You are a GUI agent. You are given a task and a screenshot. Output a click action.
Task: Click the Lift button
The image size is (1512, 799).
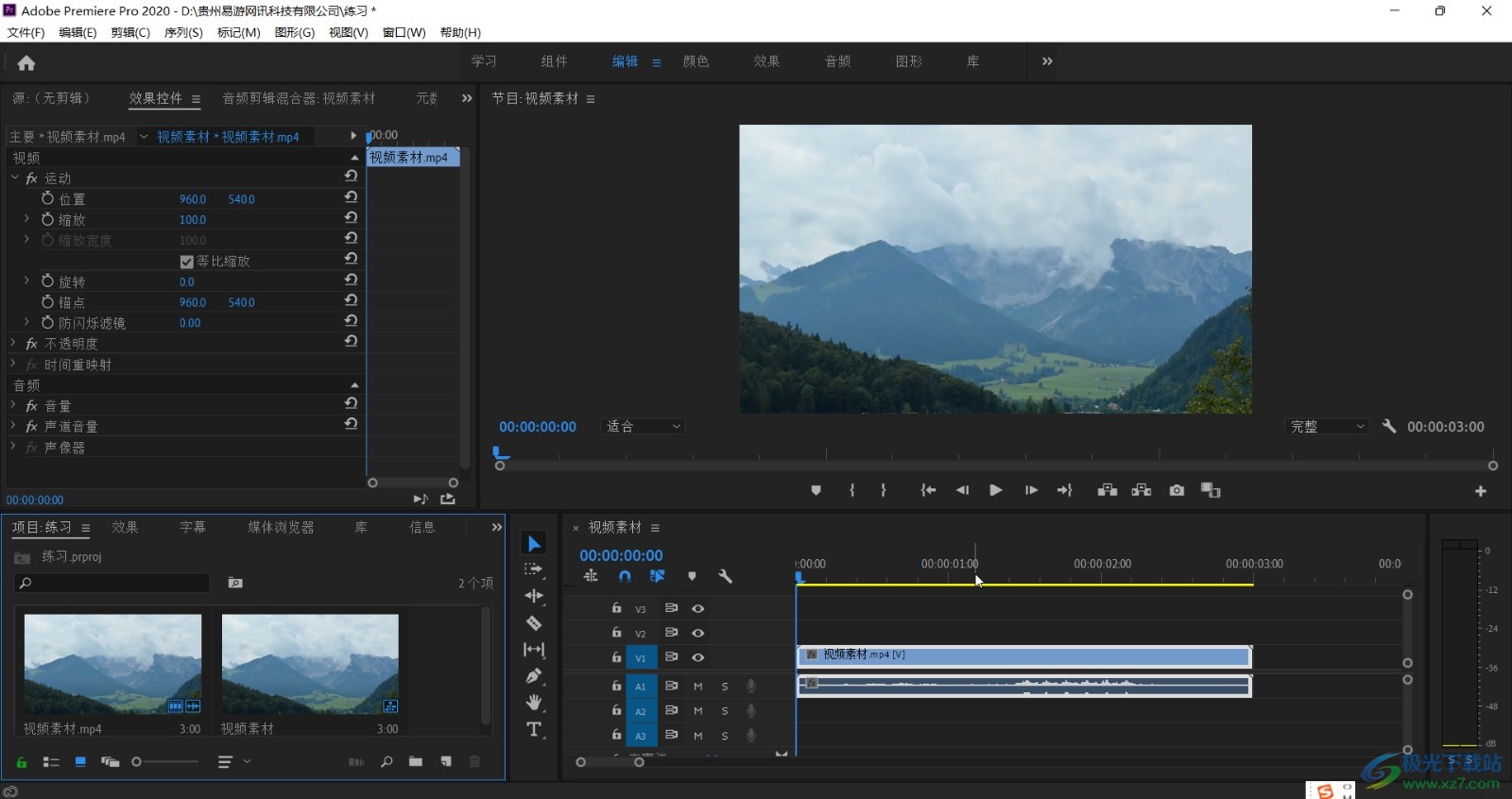[1108, 490]
